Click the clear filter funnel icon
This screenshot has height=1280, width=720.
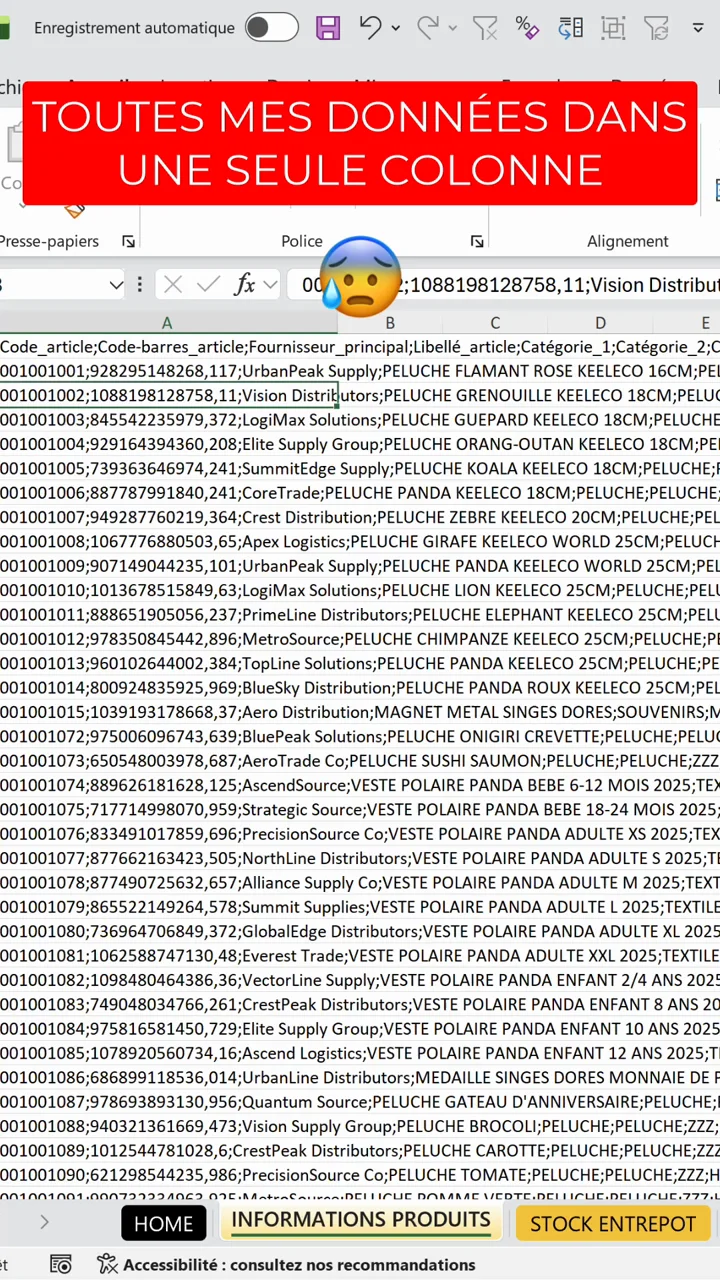point(485,28)
